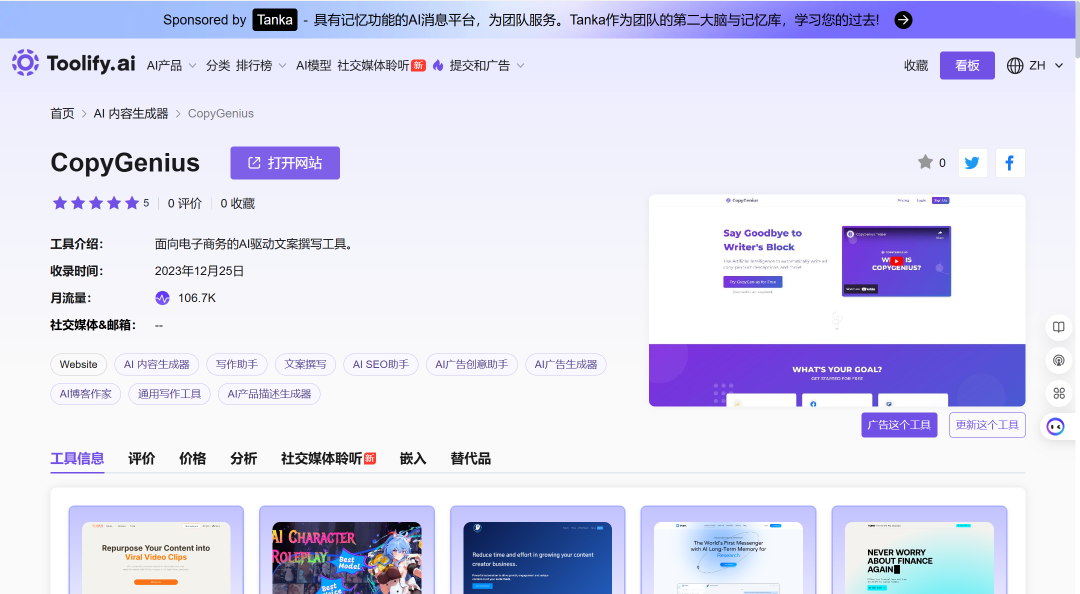Screen dimensions: 1080x594
Task: Click the 更新这个工具 button
Action: (987, 425)
